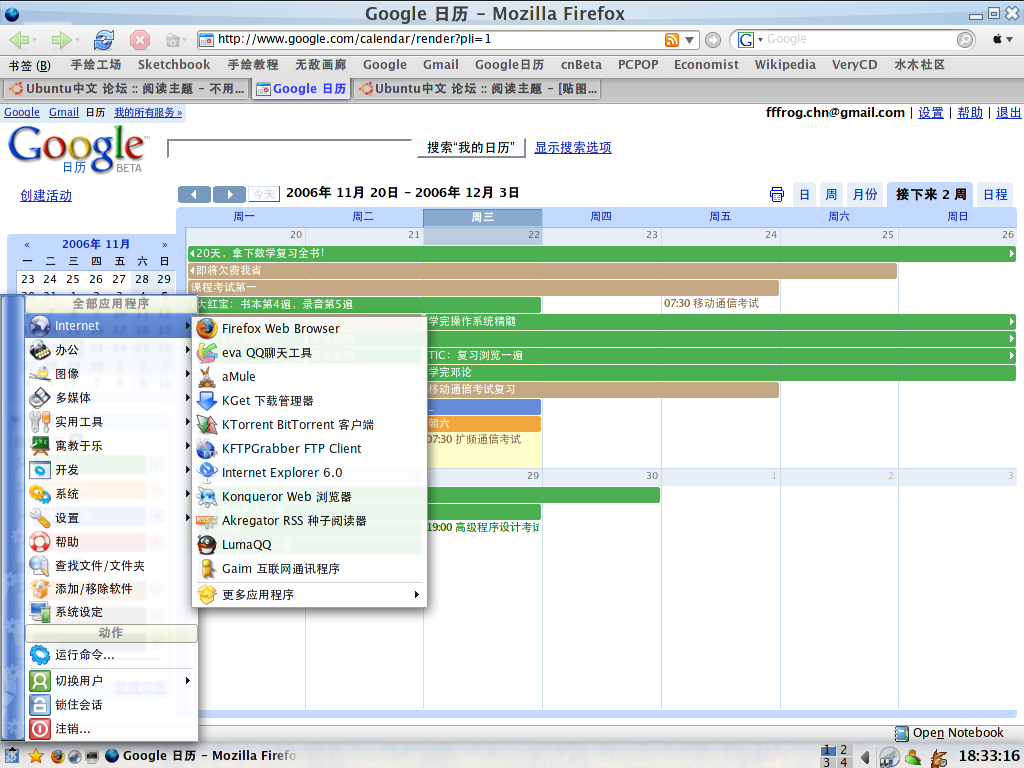Open the Wikipedia bookmark in bookmarks toolbar
This screenshot has height=768, width=1024.
tap(785, 65)
